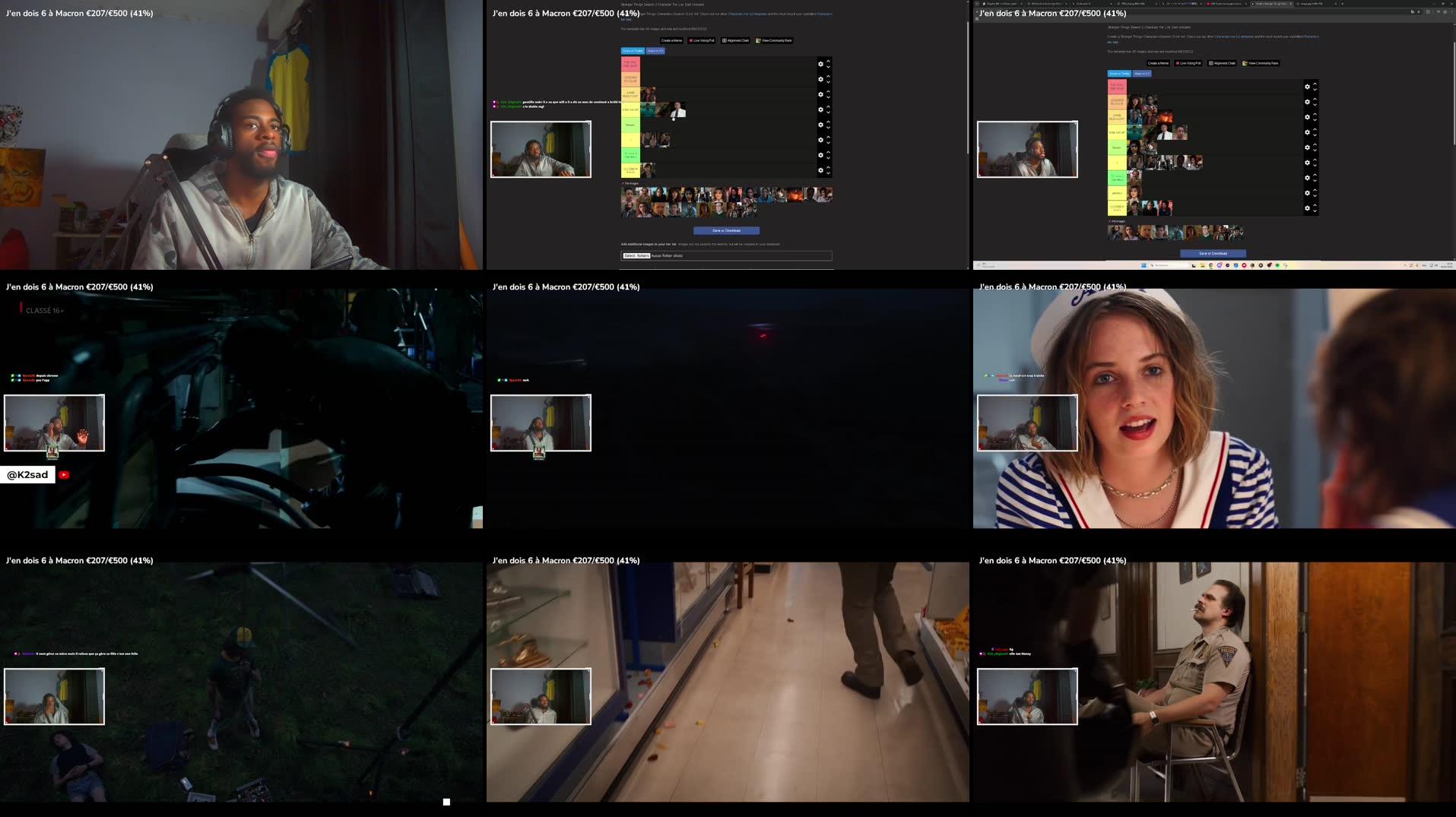1456x817 pixels.
Task: Click red top tier color label, file-chooser frame
Action: point(630,64)
